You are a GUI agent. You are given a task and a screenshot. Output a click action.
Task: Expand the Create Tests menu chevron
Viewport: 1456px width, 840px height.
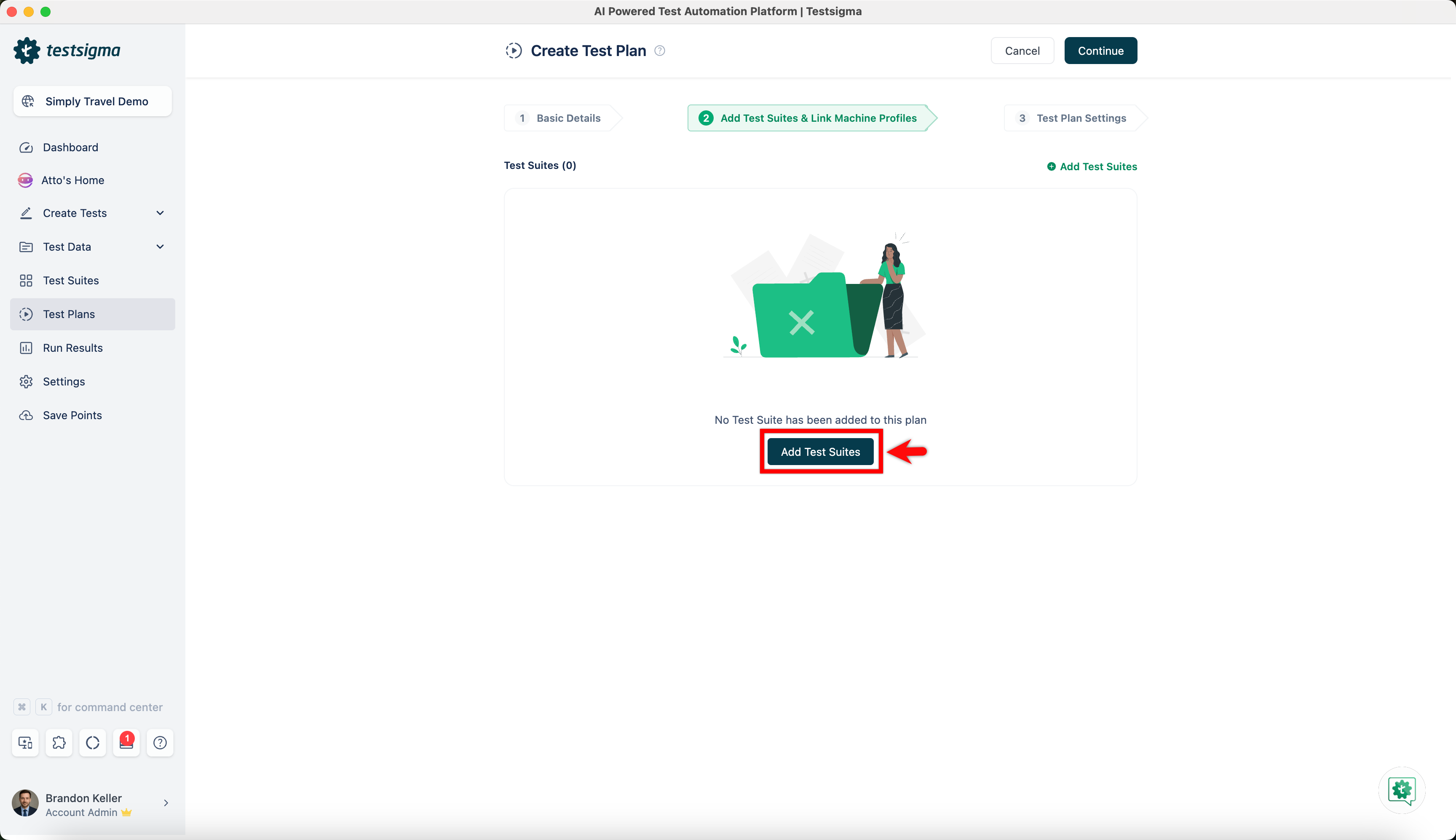pos(160,213)
